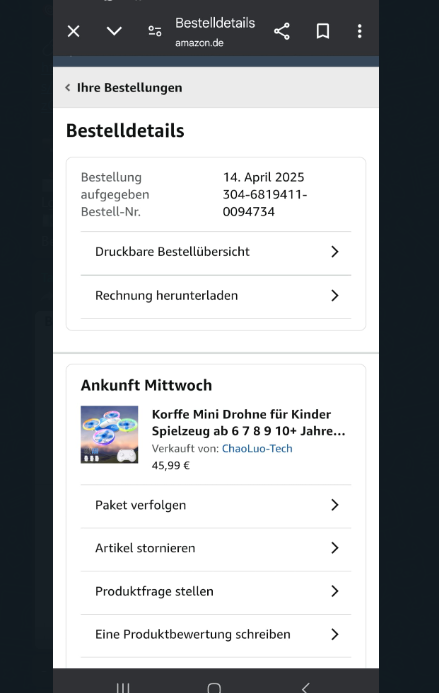
Task: Open seller ChaoLuo-Tech link
Action: pyautogui.click(x=257, y=449)
